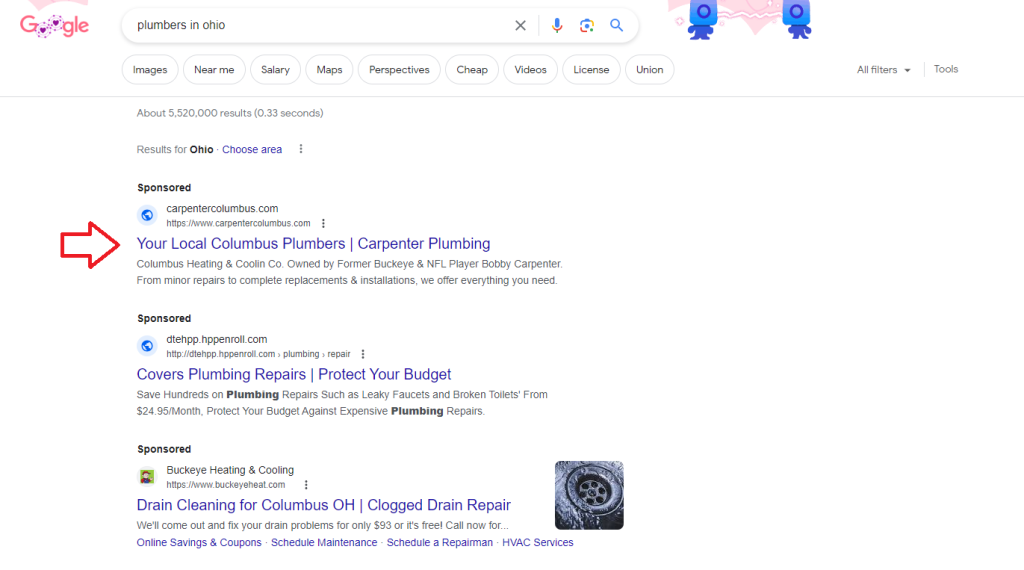Viewport: 1024px width, 570px height.
Task: Open Google Lens image search icon
Action: coord(587,26)
